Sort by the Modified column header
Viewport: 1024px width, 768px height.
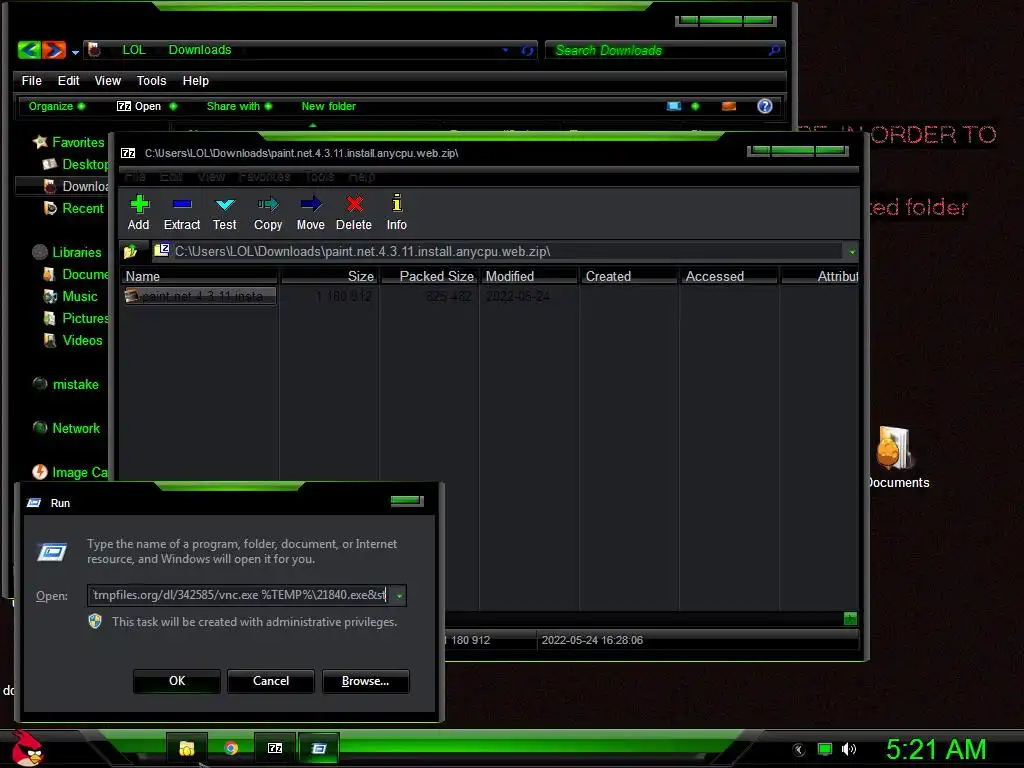(x=529, y=276)
